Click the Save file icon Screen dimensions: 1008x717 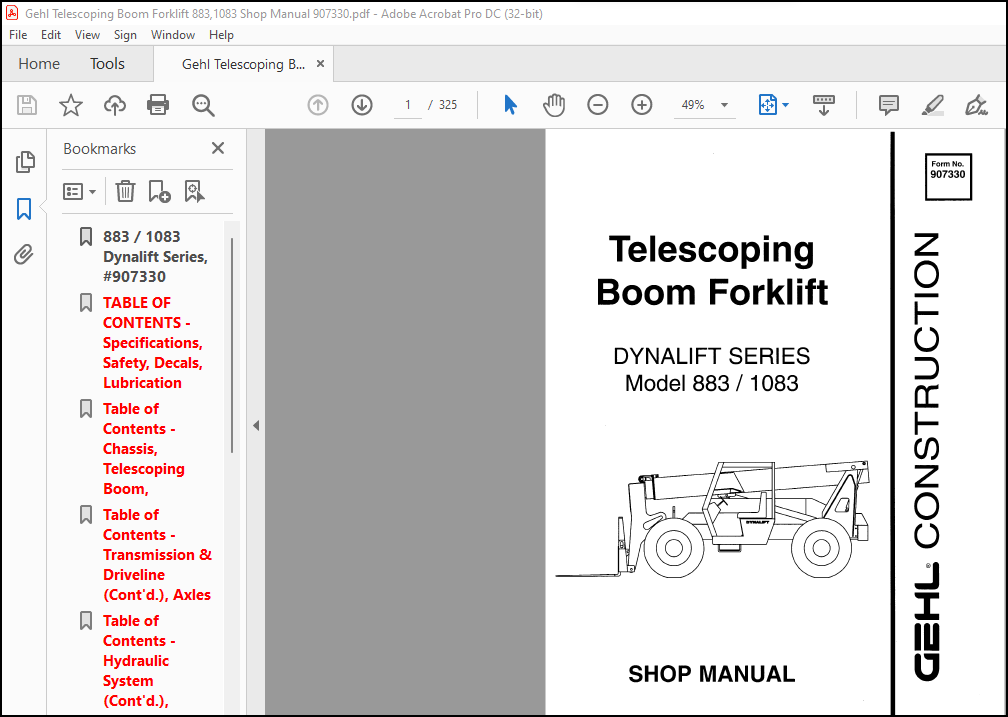click(x=27, y=105)
